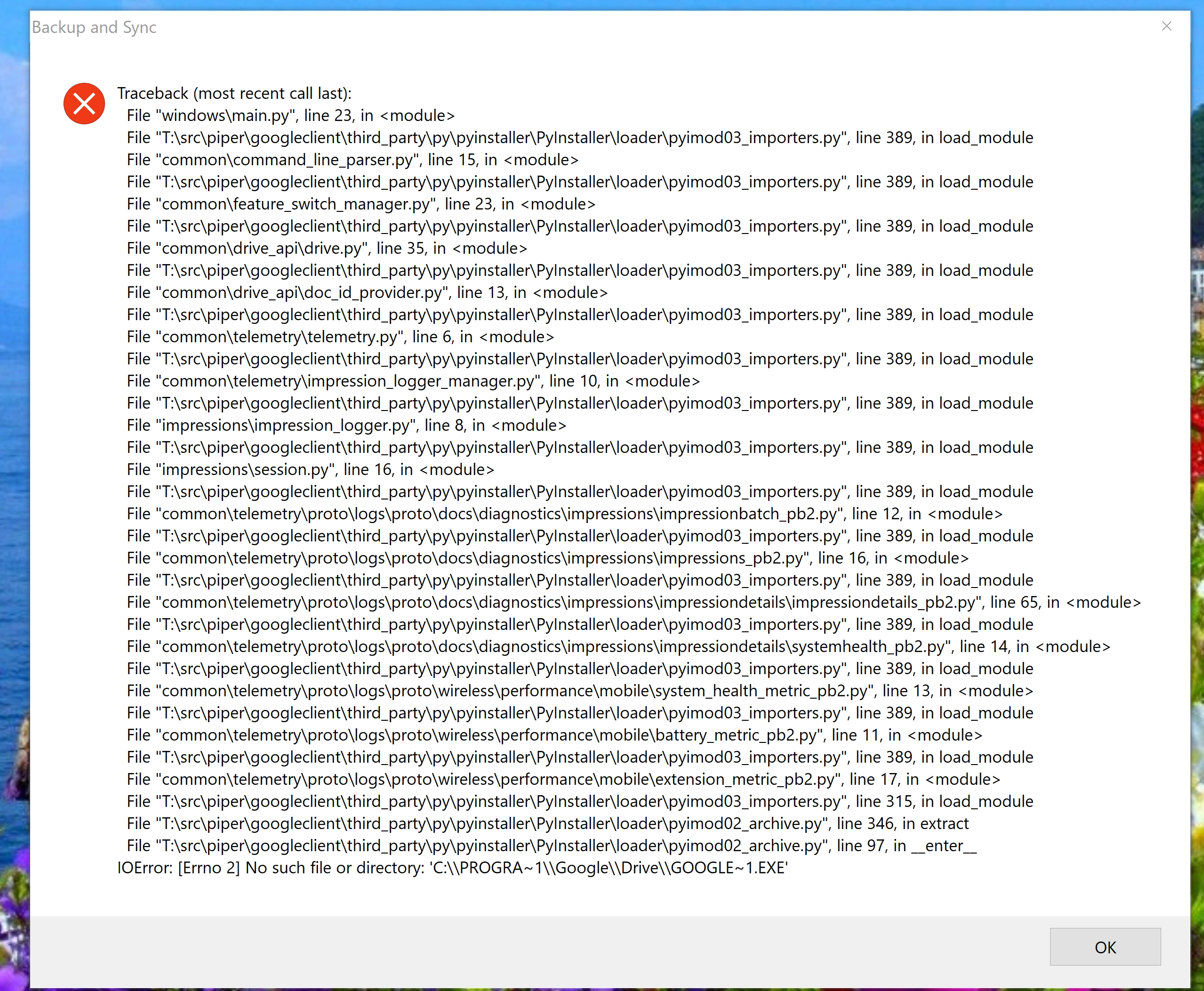Close the Backup and Sync dialog

pyautogui.click(x=1166, y=26)
